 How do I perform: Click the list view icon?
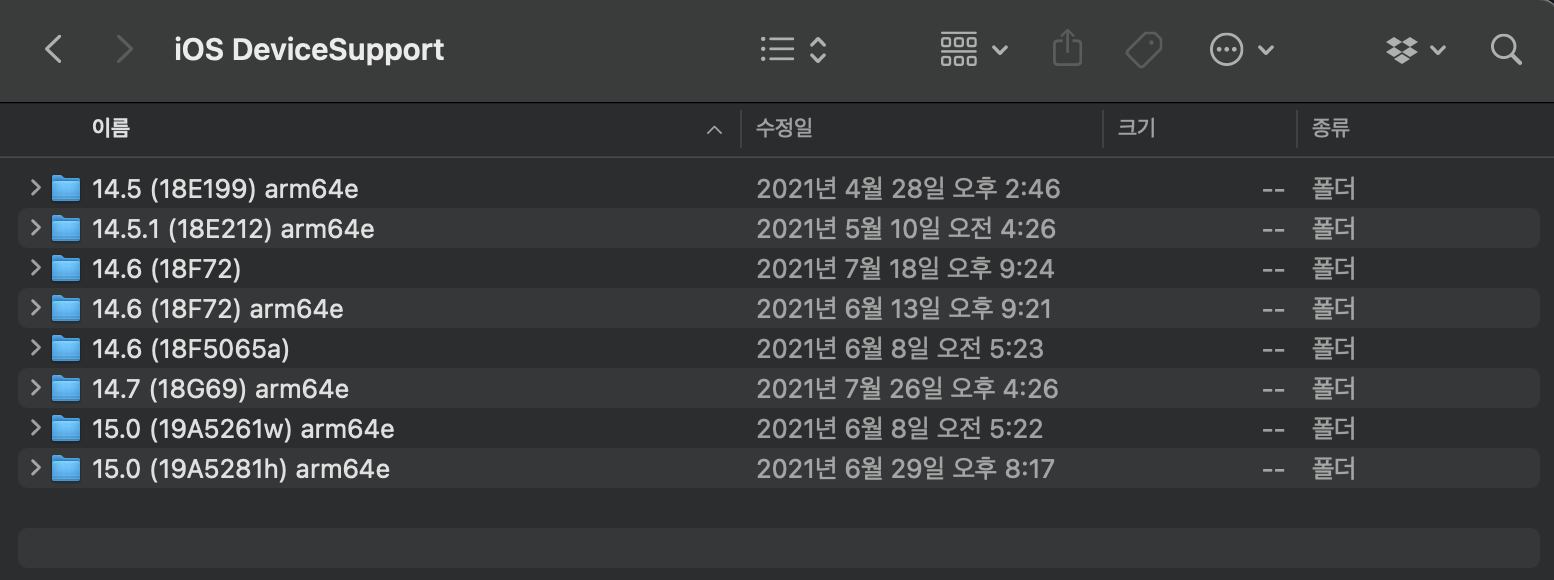[x=777, y=48]
